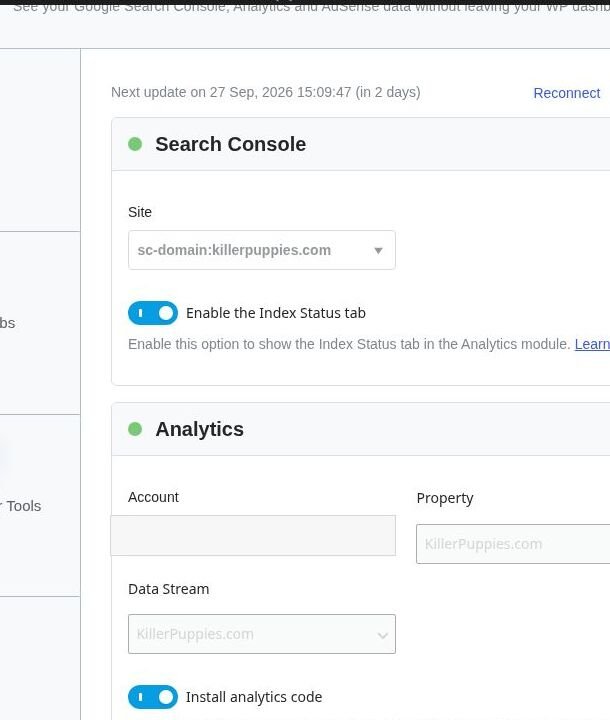Open the Property dropdown KillerPuppies.com

[x=513, y=544]
